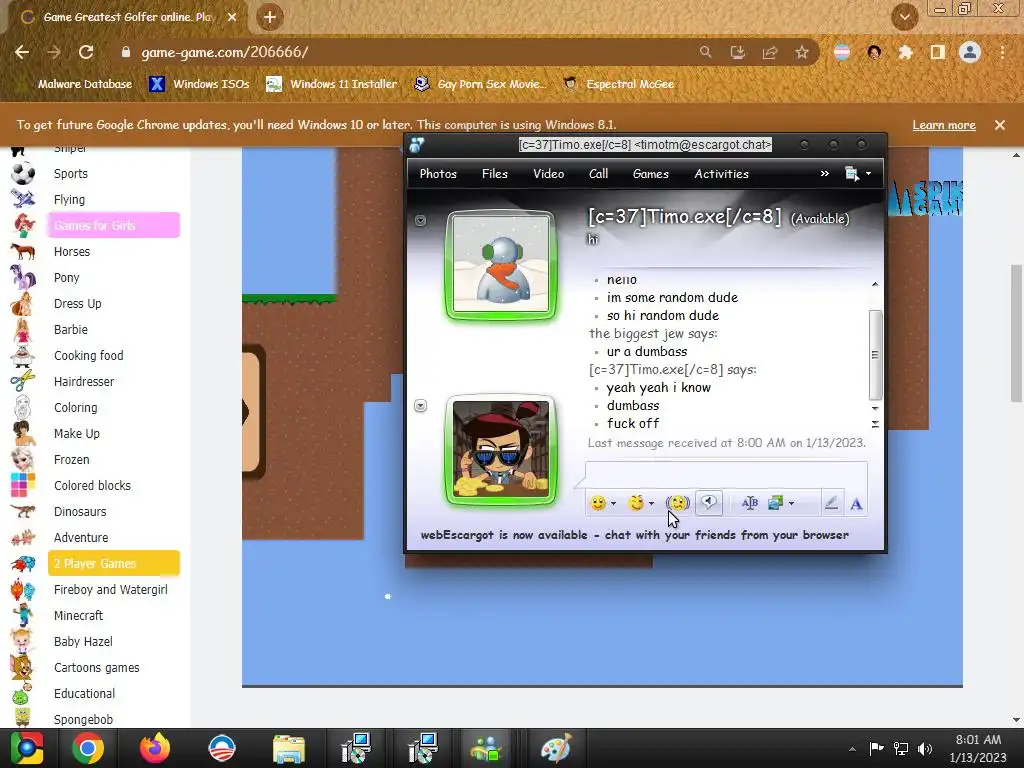Screen dimensions: 1024x768
Task: Open the background picker icon
Action: (x=775, y=503)
